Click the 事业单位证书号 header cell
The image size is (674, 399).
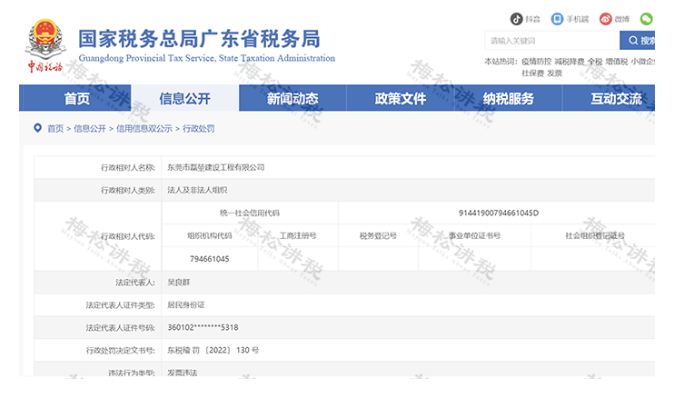(x=475, y=236)
